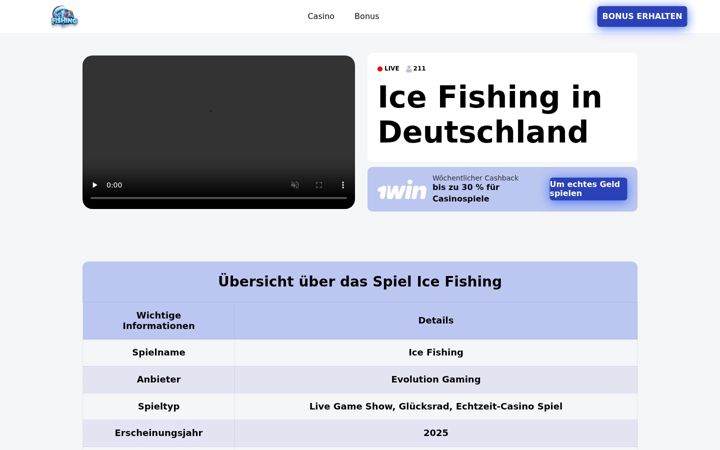This screenshot has width=720, height=450.
Task: Click the Wichtige Informationen column header
Action: [x=158, y=321]
